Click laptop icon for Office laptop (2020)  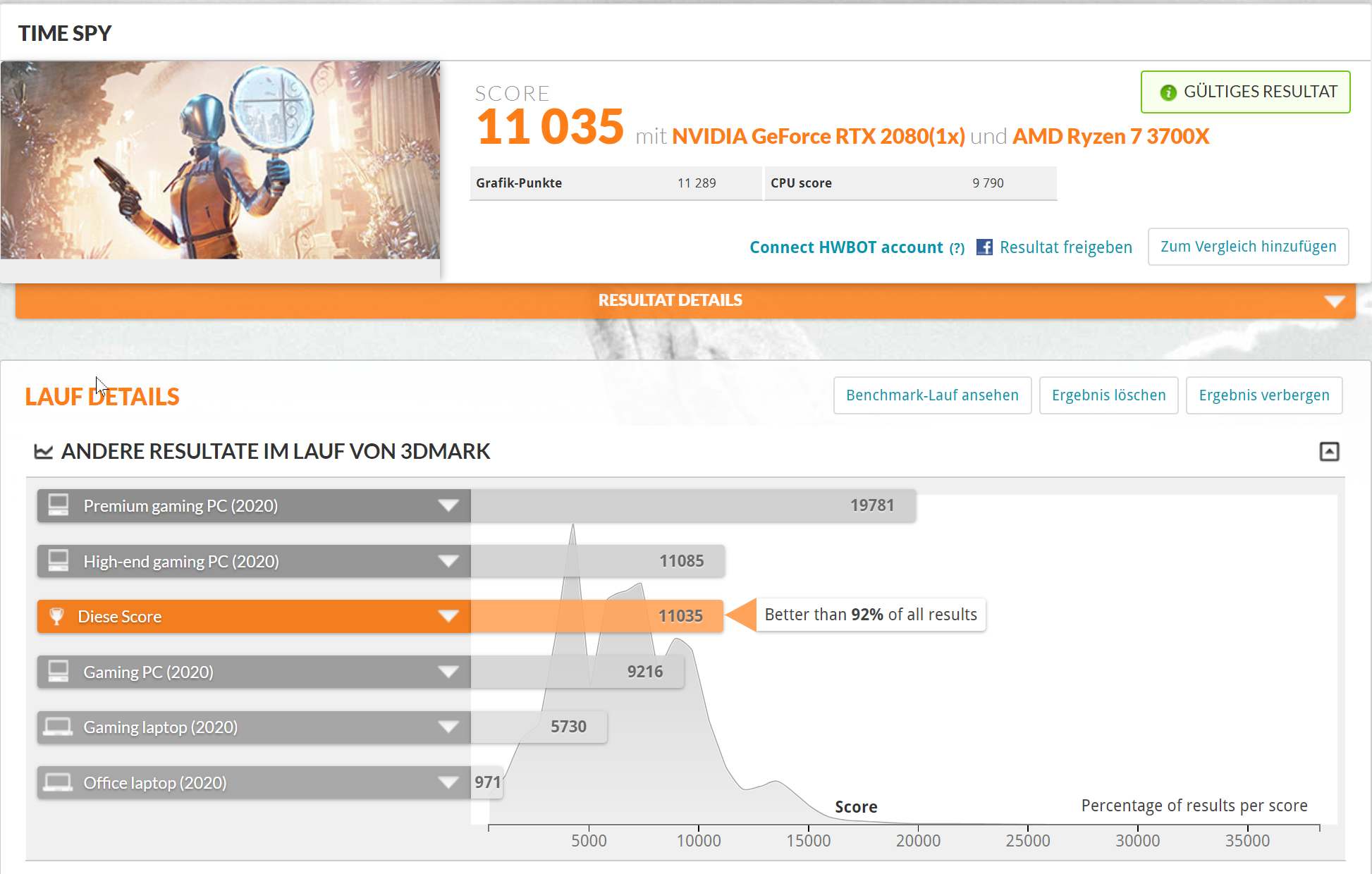[x=58, y=782]
